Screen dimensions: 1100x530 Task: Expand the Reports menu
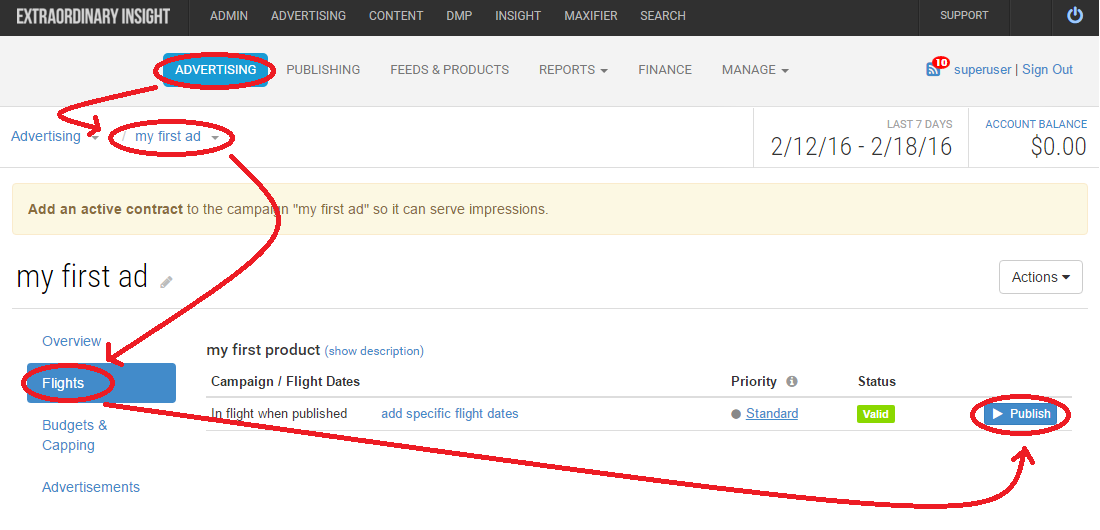coord(573,69)
